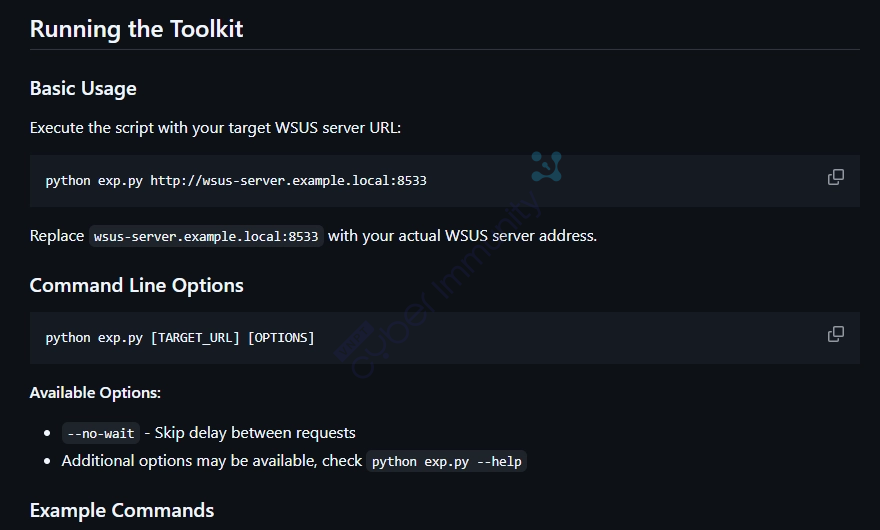Click the "Running the Toolkit" heading
880x530 pixels.
[136, 28]
